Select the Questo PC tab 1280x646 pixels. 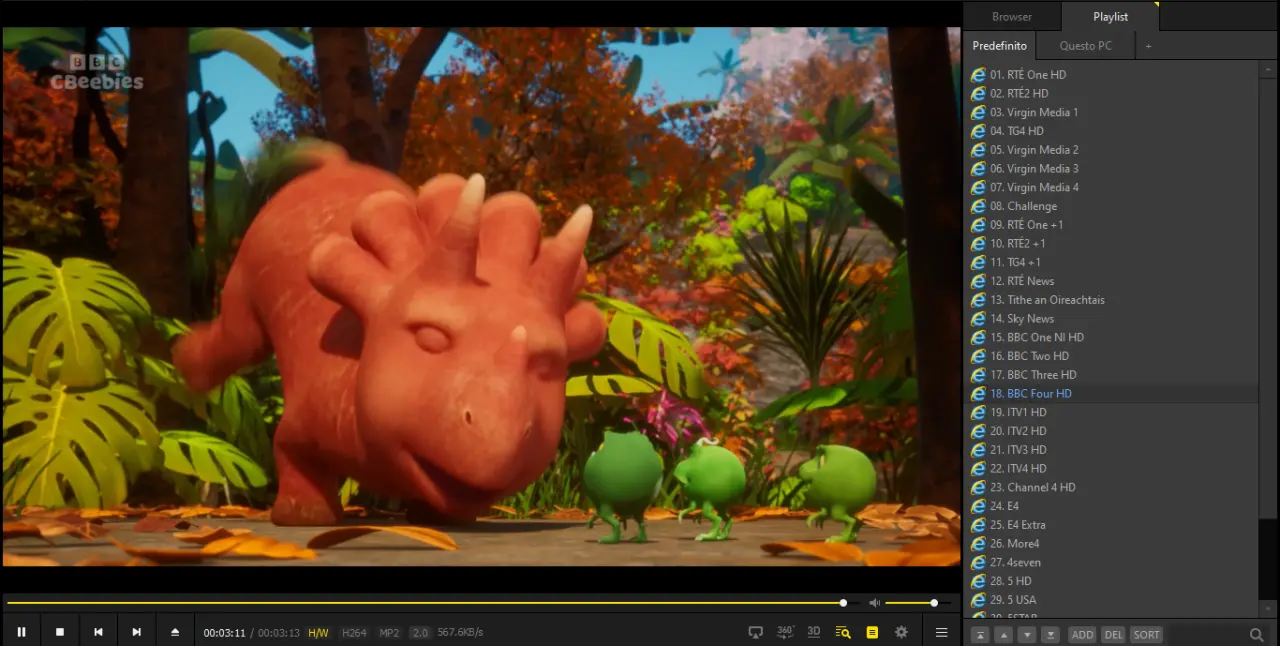coord(1085,46)
